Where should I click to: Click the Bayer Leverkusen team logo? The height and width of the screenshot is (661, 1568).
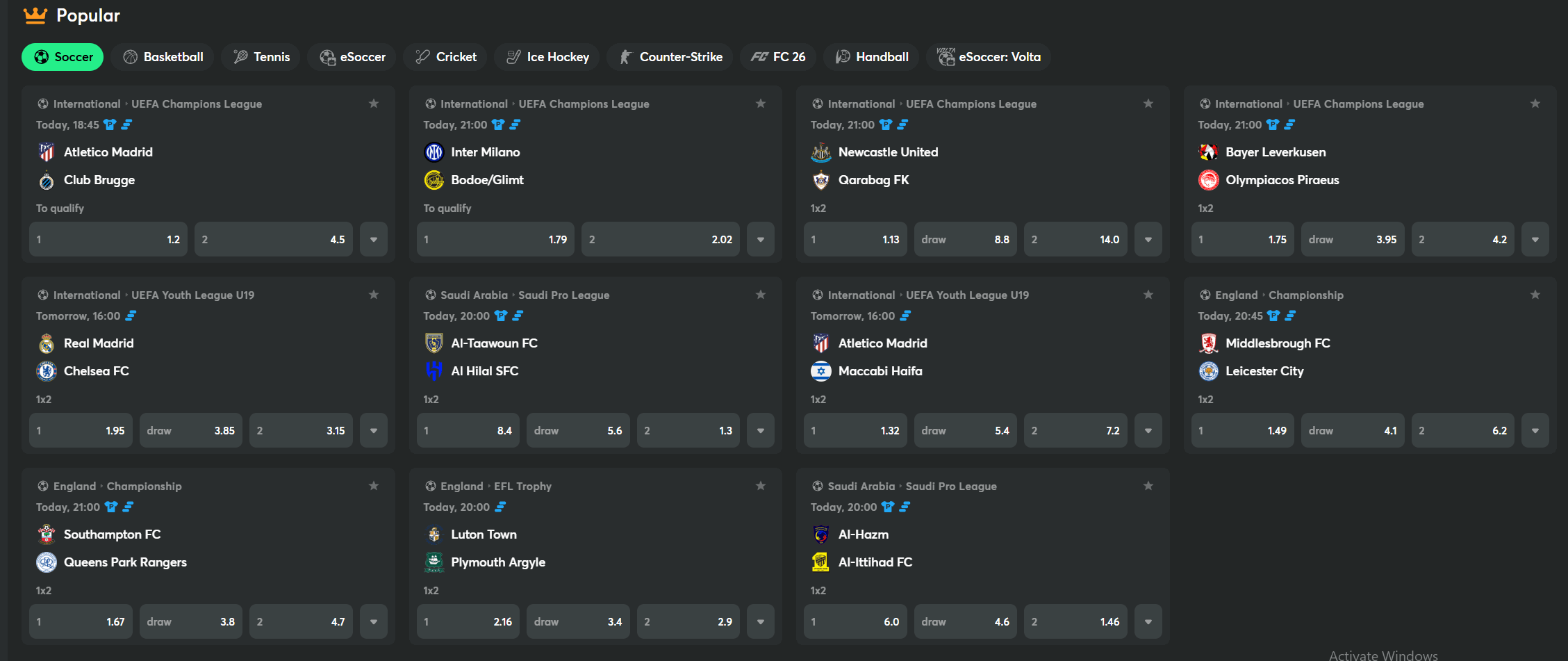click(1208, 152)
